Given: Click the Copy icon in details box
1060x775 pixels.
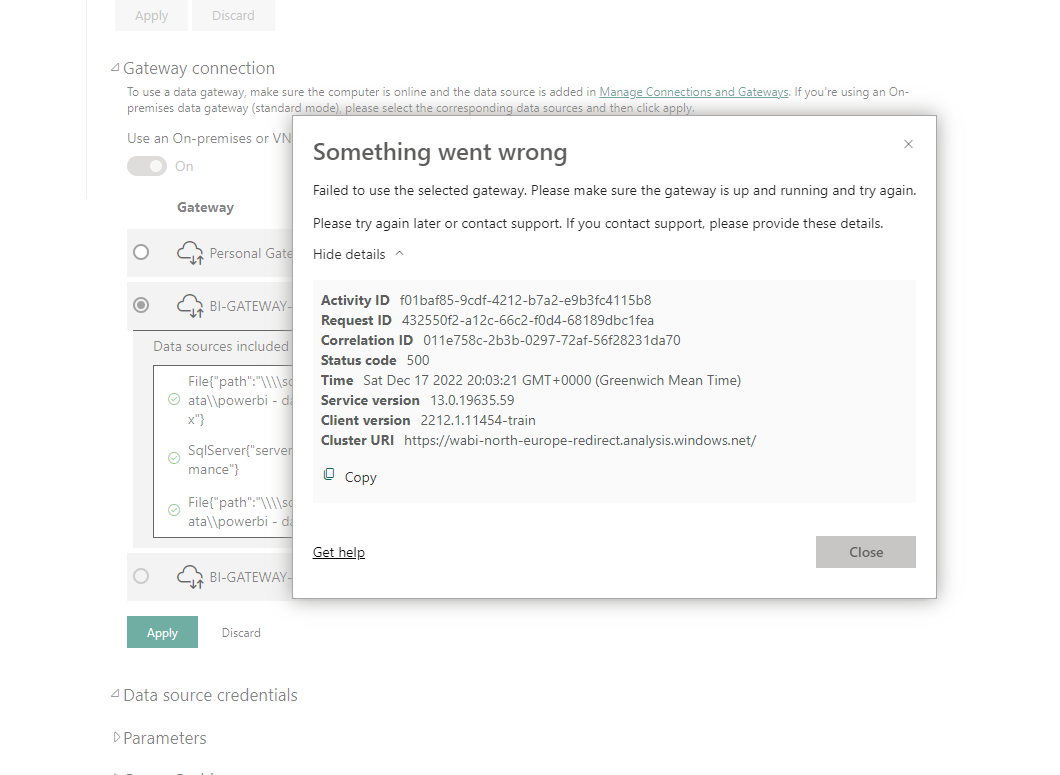Looking at the screenshot, I should tap(329, 475).
